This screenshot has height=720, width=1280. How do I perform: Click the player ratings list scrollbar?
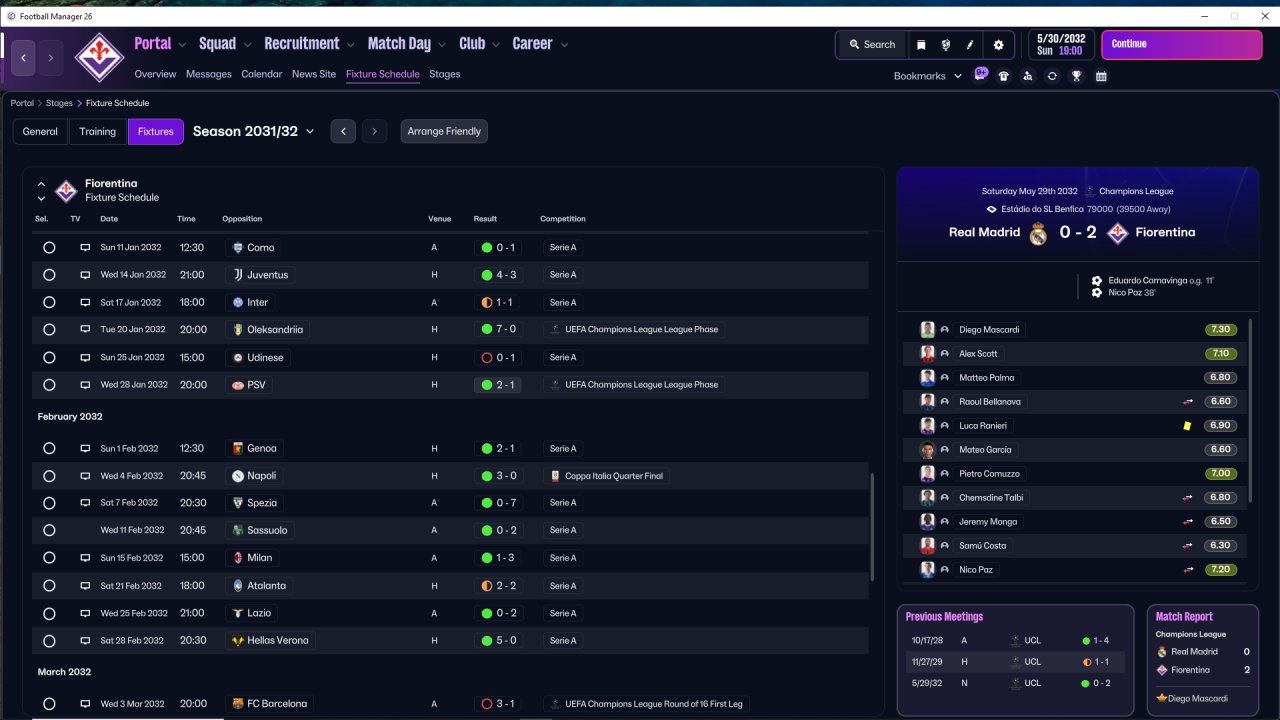point(1251,411)
